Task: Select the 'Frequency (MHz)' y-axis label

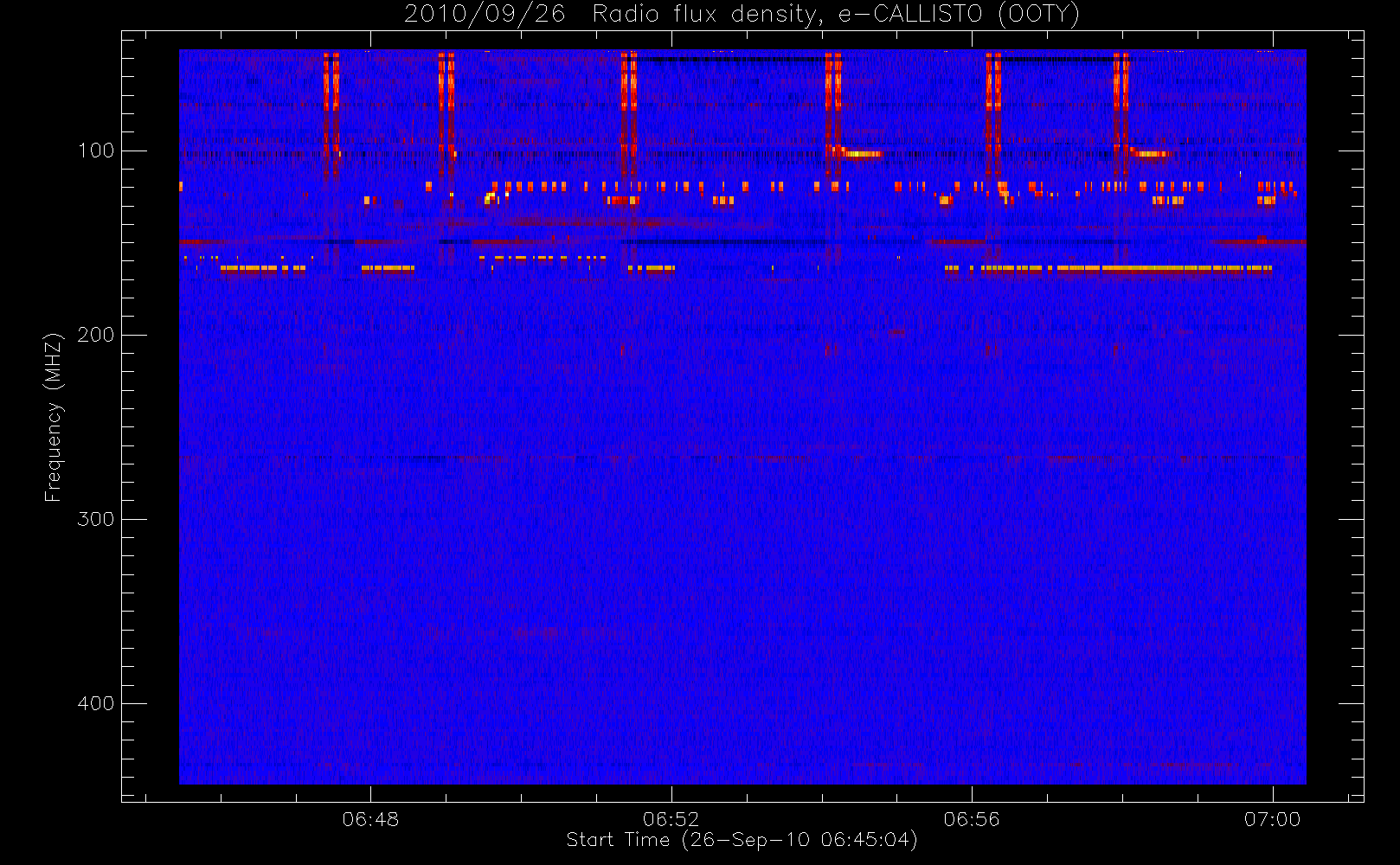Action: (x=54, y=417)
